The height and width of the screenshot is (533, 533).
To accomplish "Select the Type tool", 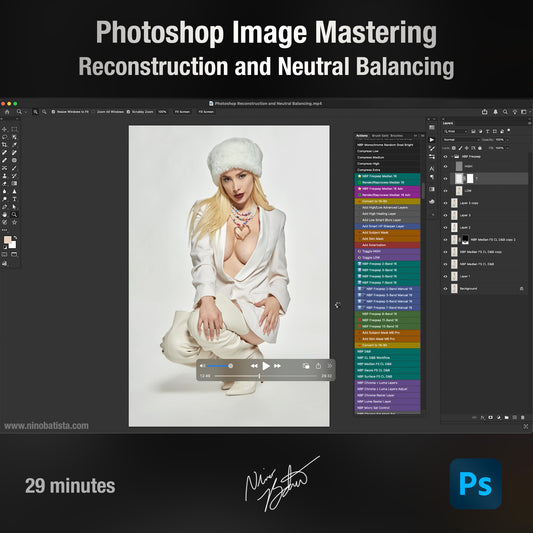I will click(14, 199).
